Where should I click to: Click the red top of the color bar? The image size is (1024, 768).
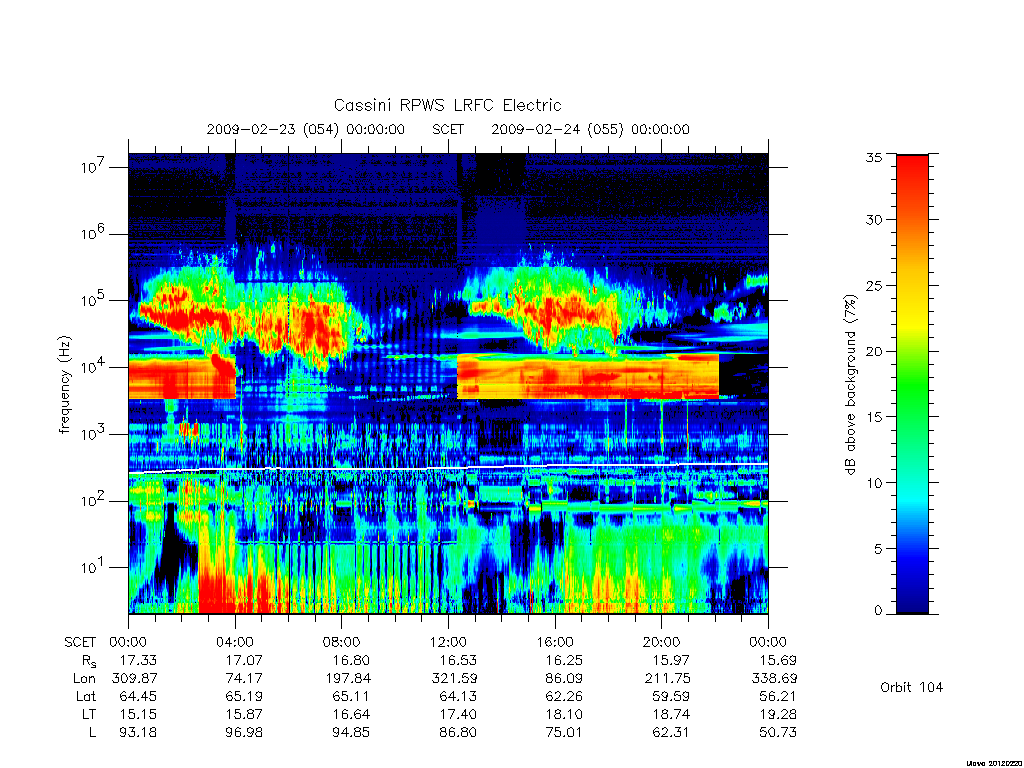(912, 176)
